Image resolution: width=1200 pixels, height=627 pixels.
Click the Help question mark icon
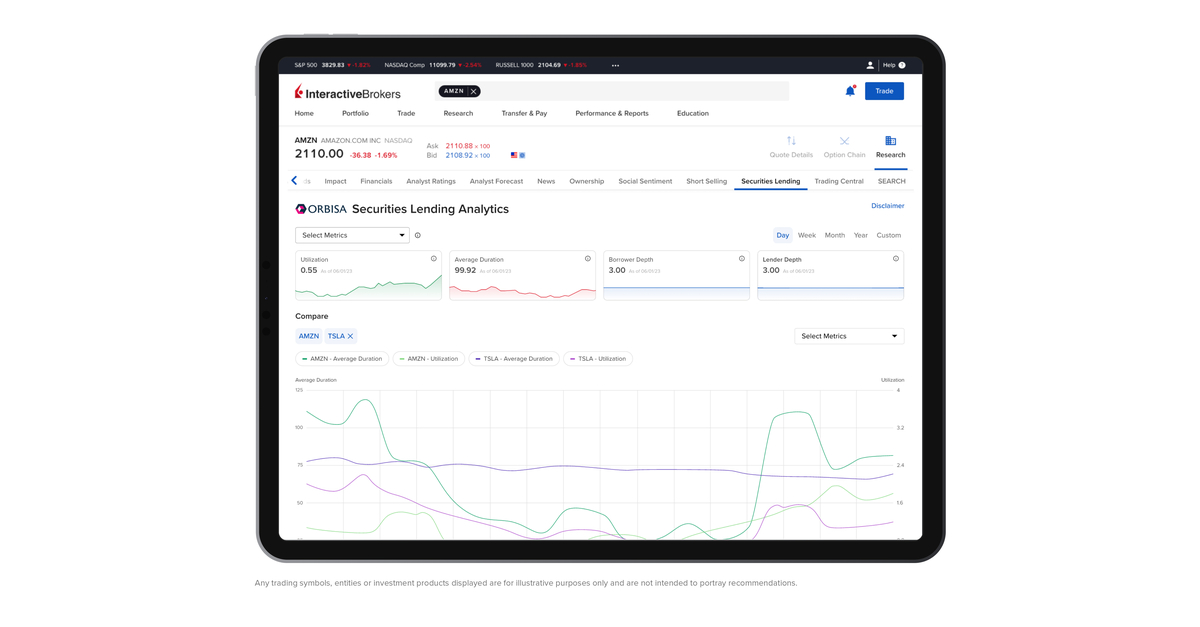903,64
